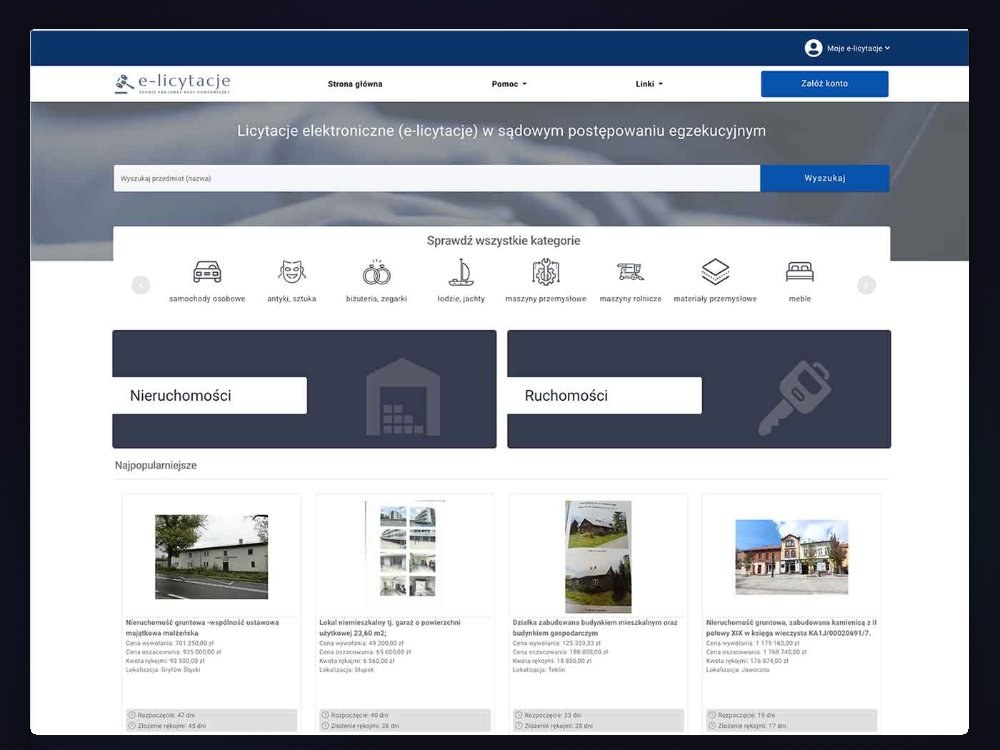The height and width of the screenshot is (750, 1000).
Task: Open listing Nieruchomość gruntowa wspólność ustawowa
Action: (x=202, y=628)
